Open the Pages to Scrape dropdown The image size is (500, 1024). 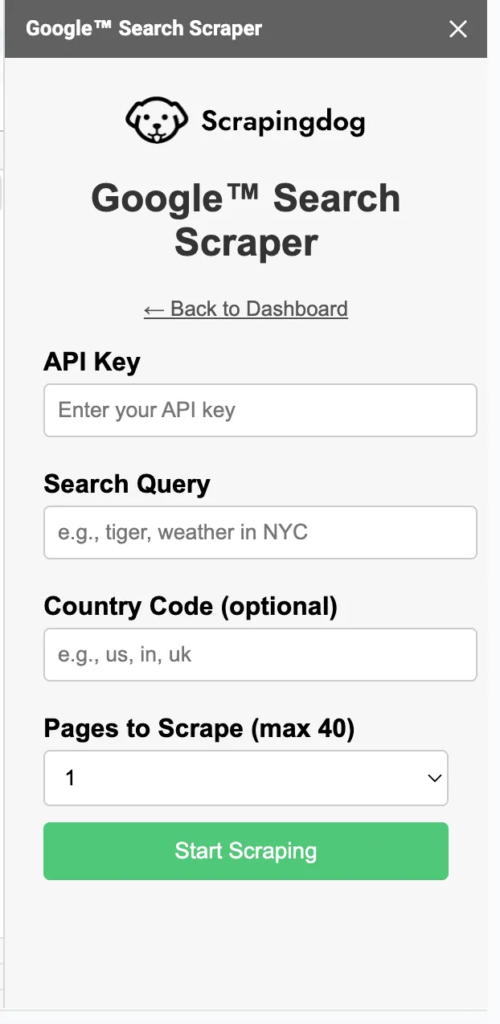[x=245, y=778]
